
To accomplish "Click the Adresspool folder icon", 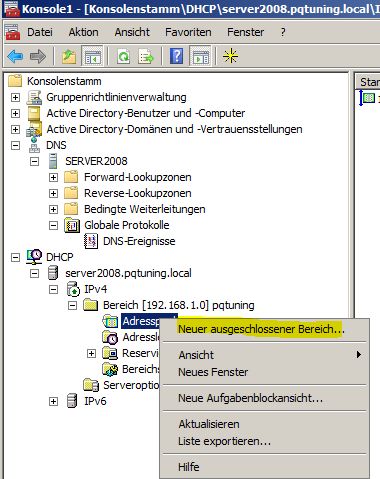I will pyautogui.click(x=110, y=321).
